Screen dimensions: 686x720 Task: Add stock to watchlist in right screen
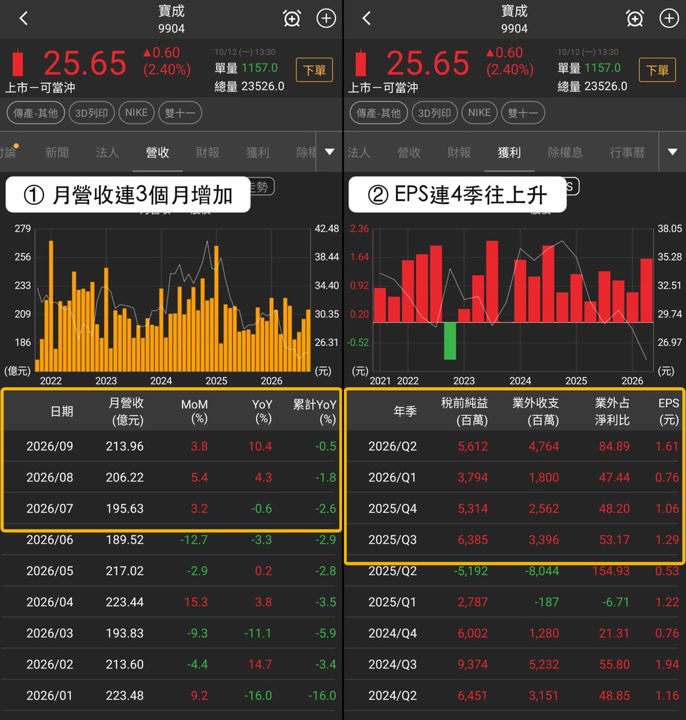[669, 19]
